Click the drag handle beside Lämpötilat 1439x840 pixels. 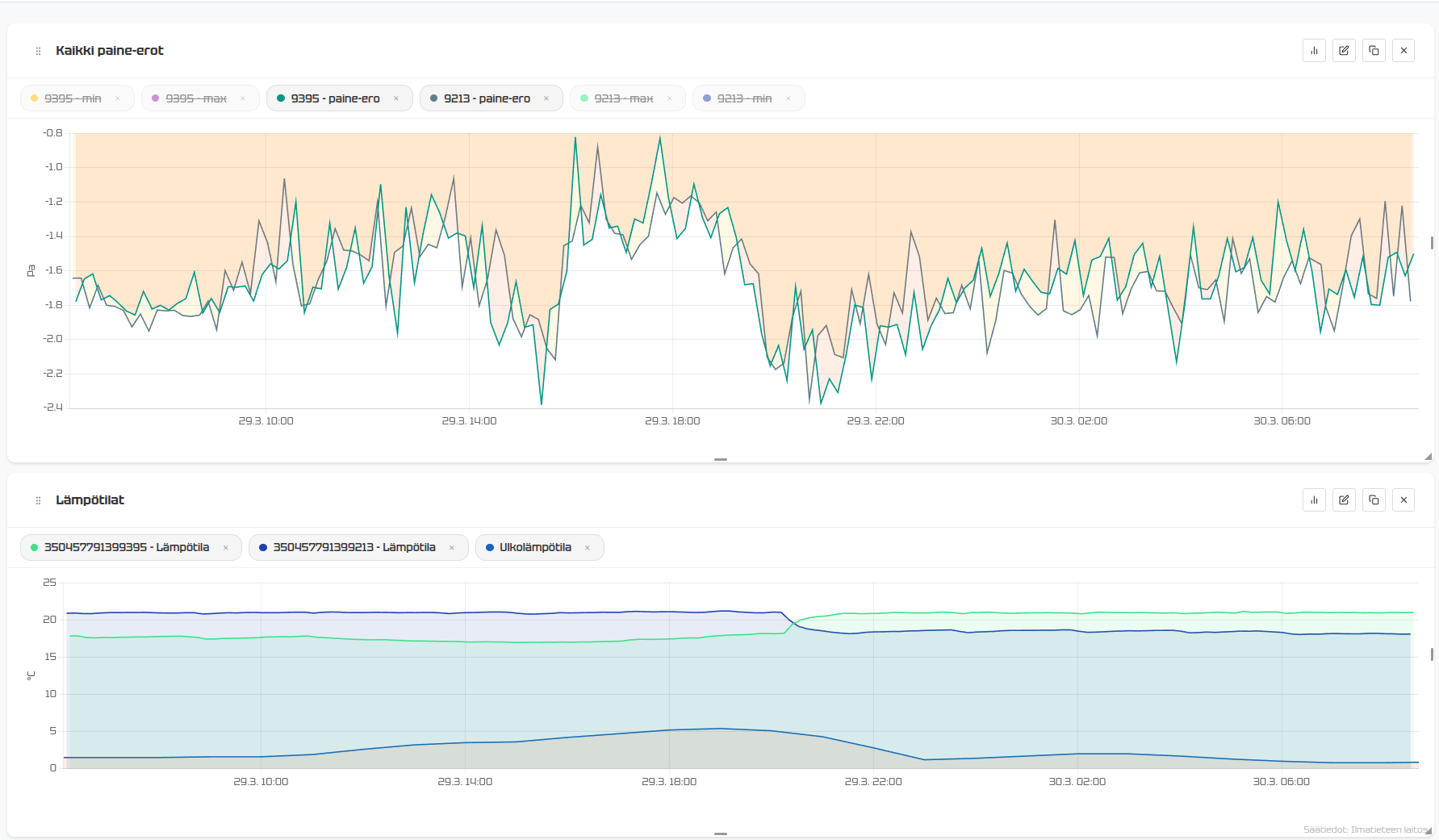[38, 500]
